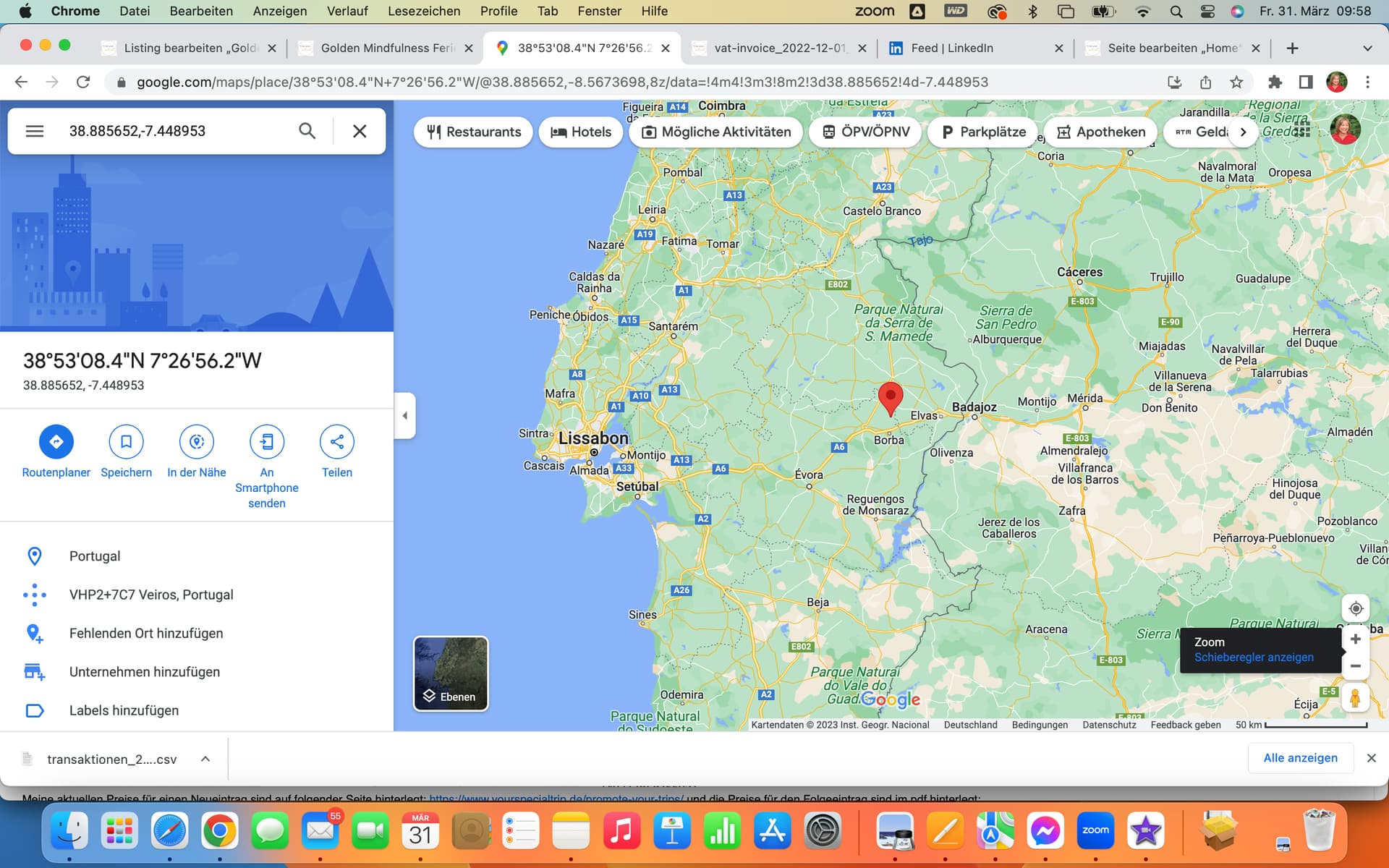The image size is (1389, 868).
Task: Open the Google account avatar on map
Action: [x=1345, y=130]
